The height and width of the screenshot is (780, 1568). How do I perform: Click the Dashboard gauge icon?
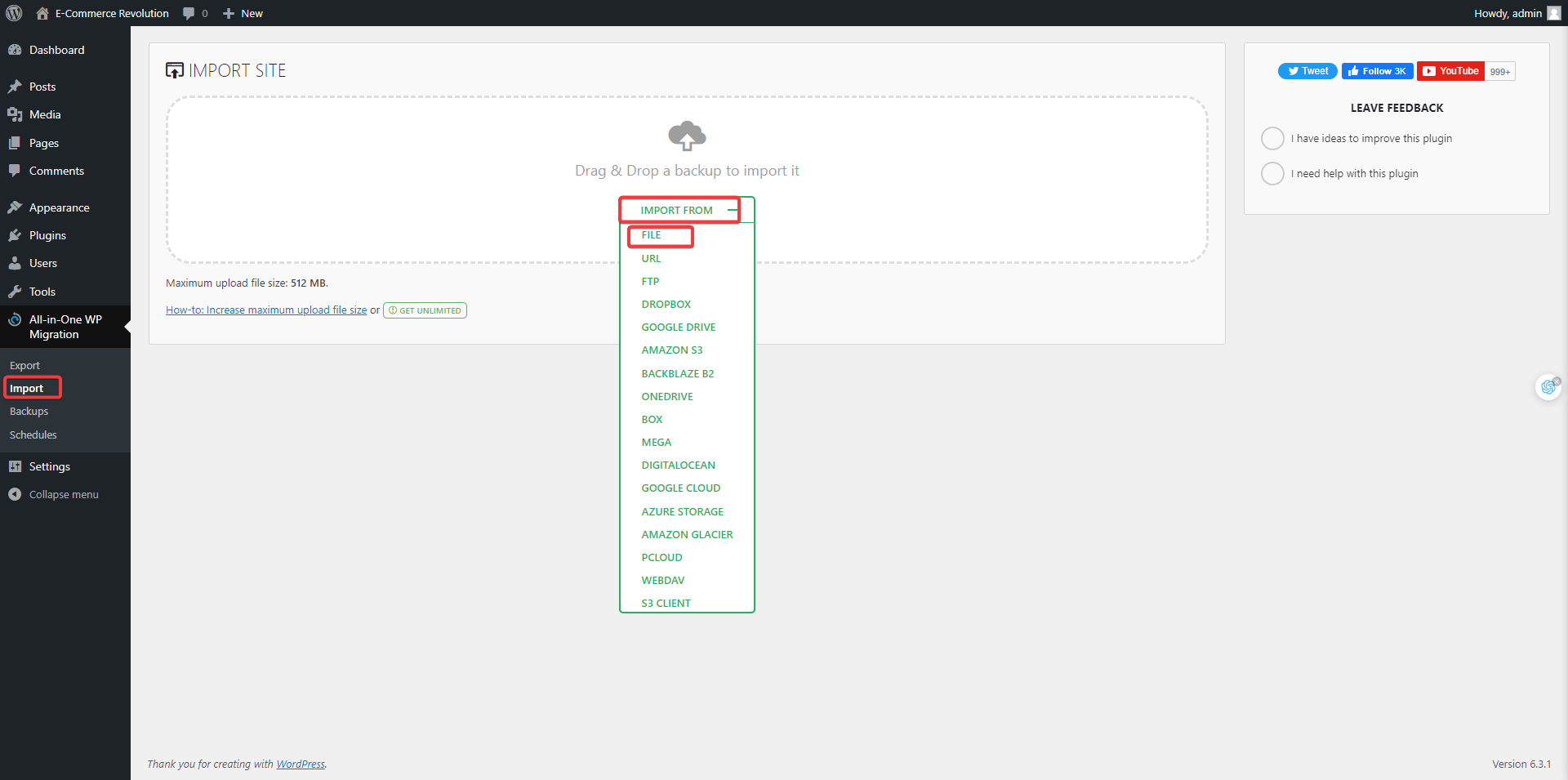pyautogui.click(x=15, y=50)
